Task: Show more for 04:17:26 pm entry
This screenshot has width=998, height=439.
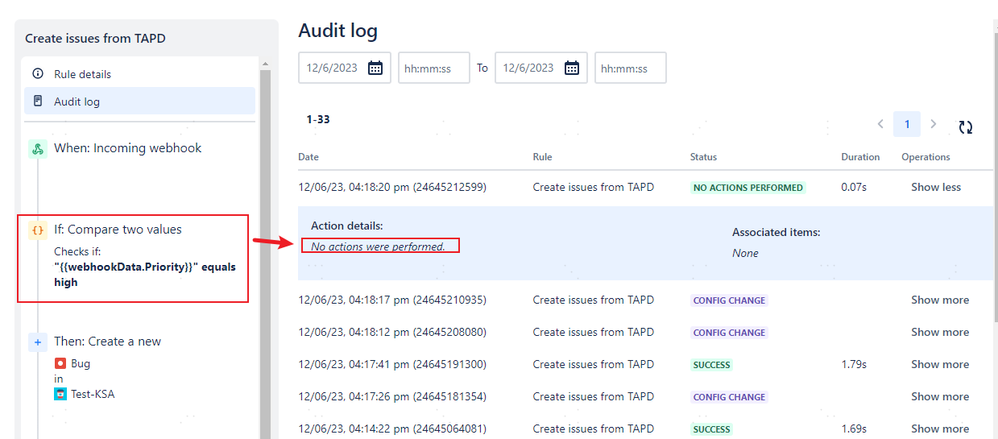Action: pos(940,396)
